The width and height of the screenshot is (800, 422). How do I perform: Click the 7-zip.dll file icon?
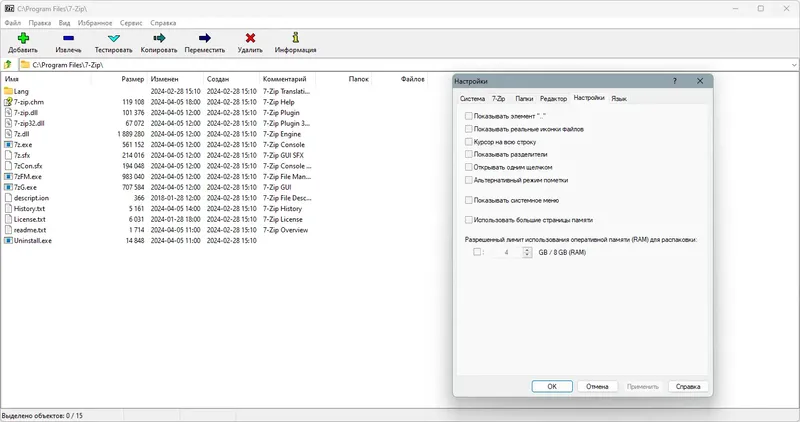8,112
